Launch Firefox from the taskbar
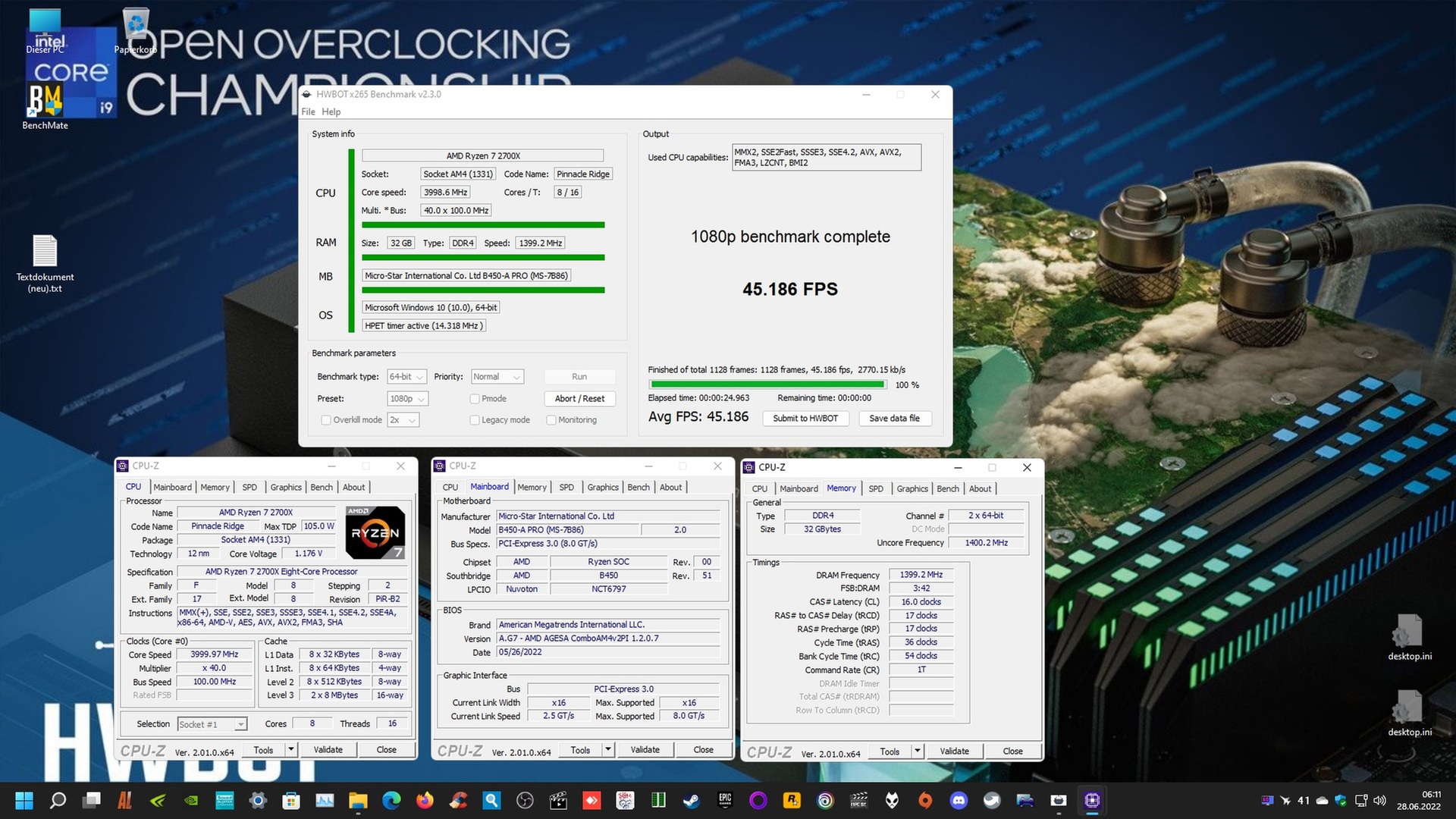The width and height of the screenshot is (1456, 819). (425, 800)
